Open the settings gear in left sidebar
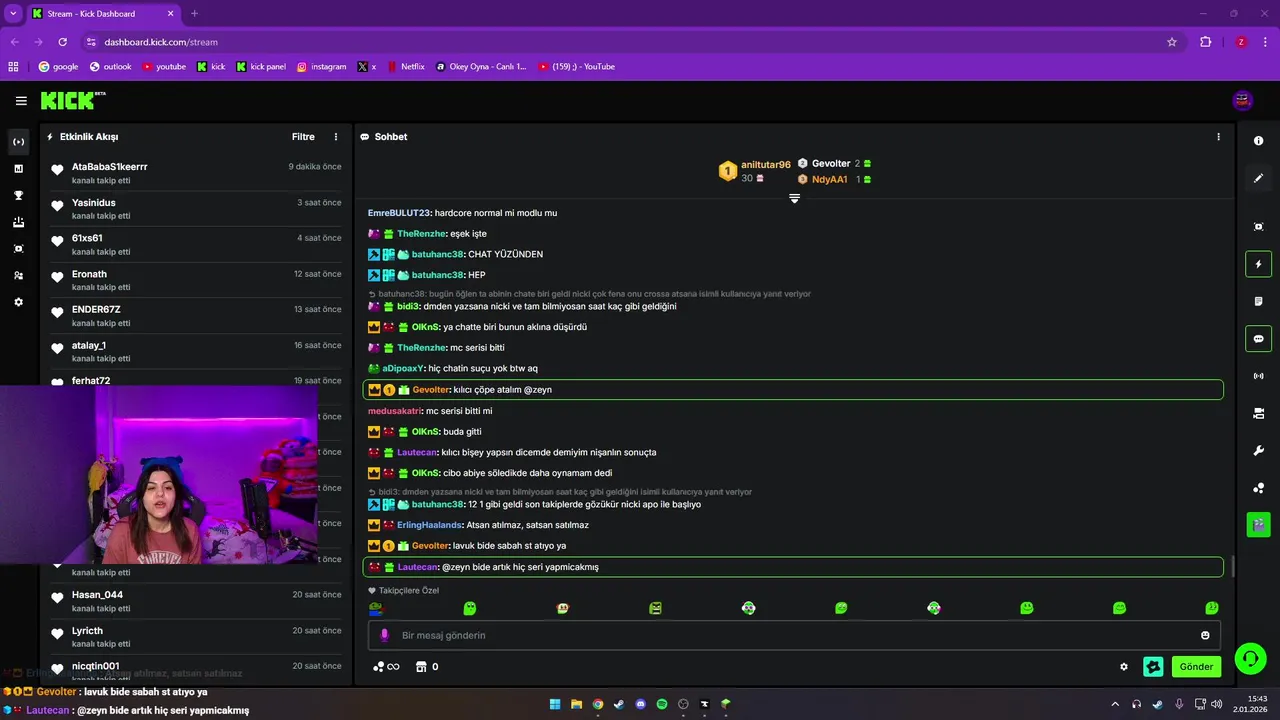 click(18, 302)
